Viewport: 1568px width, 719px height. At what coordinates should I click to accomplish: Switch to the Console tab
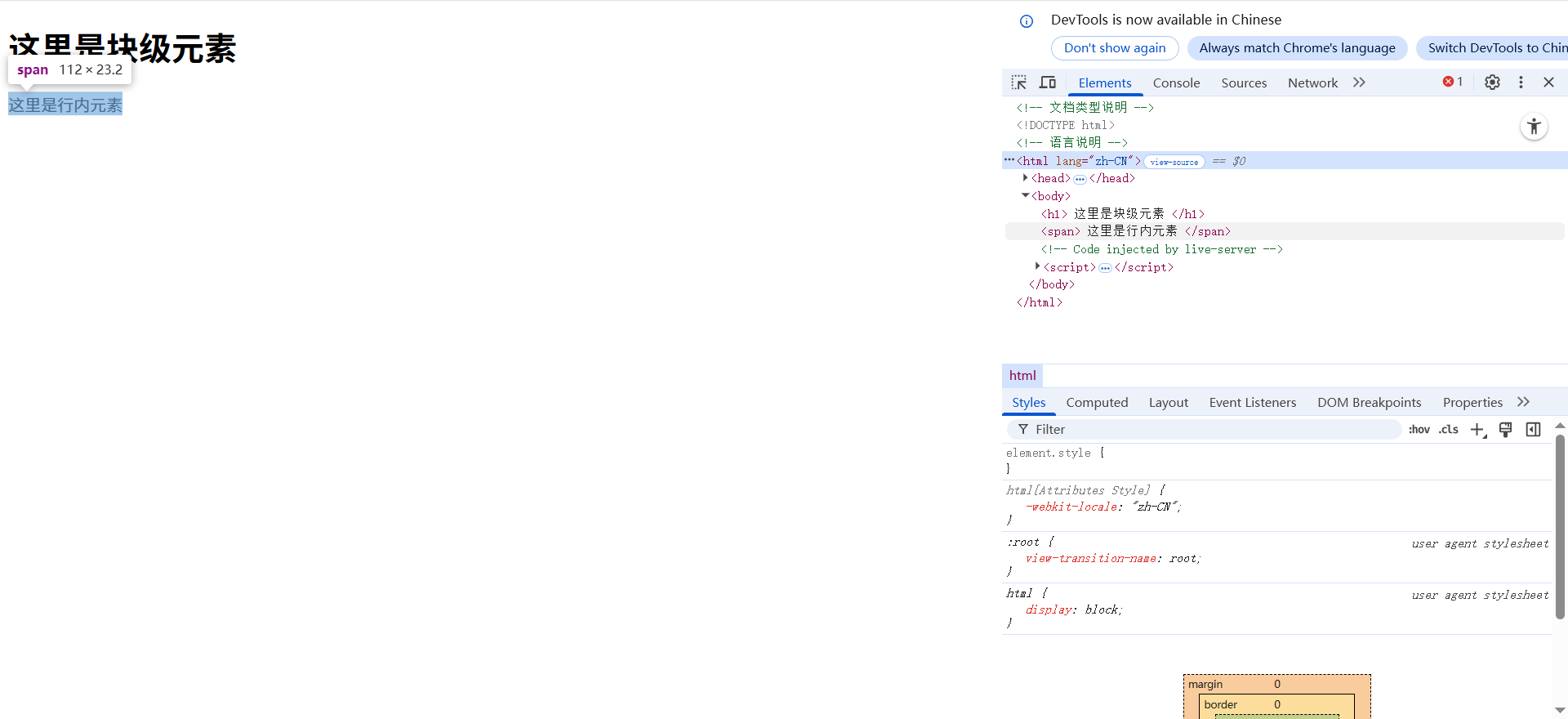pyautogui.click(x=1176, y=83)
